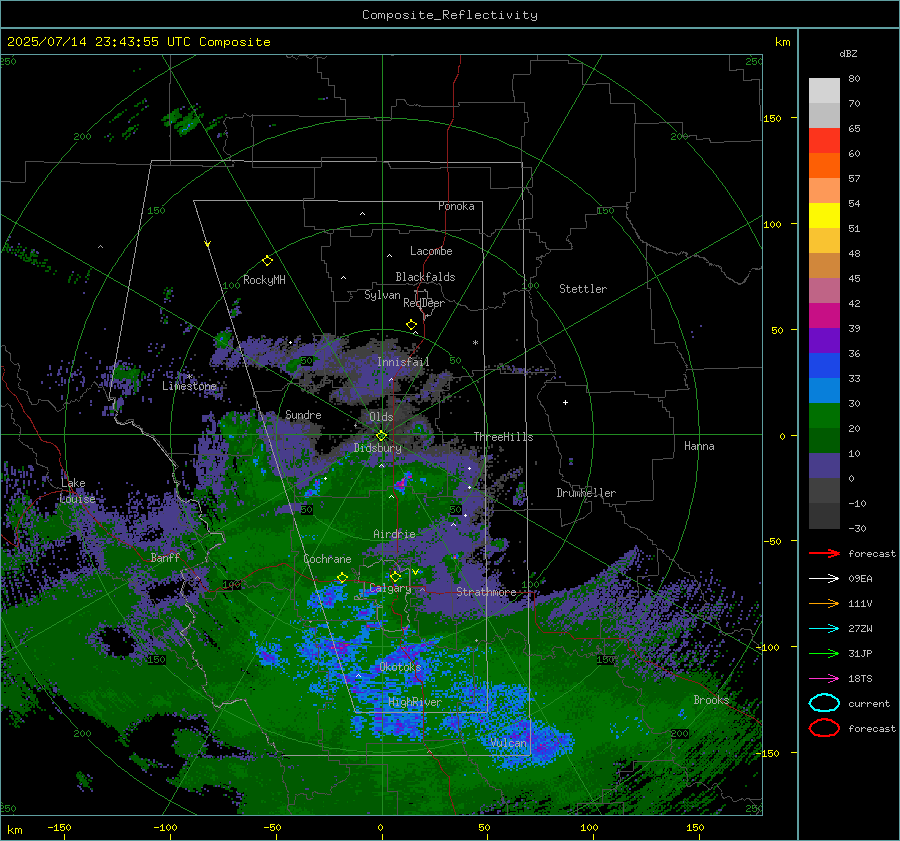Viewport: 900px width, 841px height.
Task: Click the Sylvan city label
Action: 382,295
